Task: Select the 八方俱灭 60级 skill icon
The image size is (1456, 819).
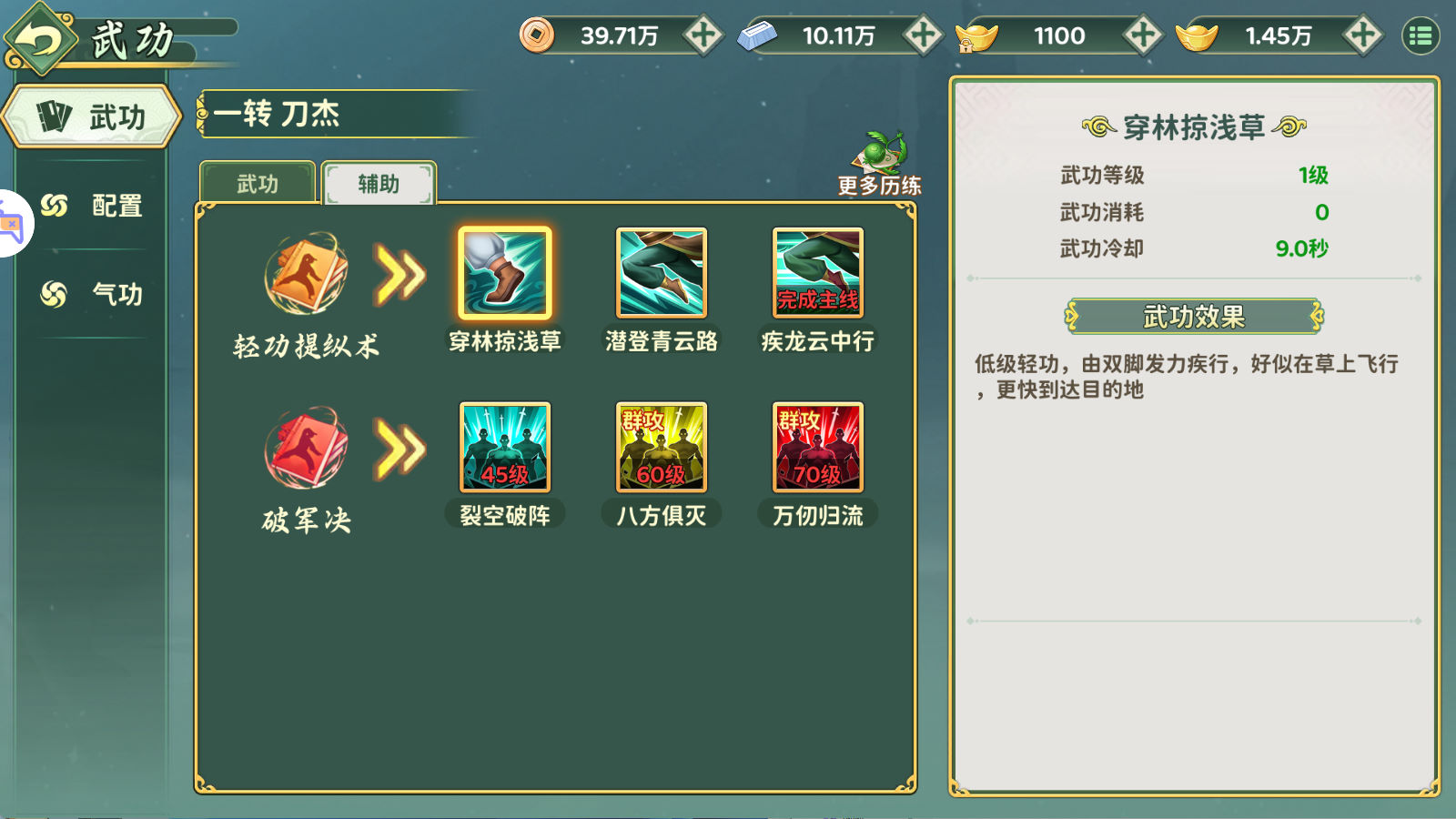Action: coord(662,447)
